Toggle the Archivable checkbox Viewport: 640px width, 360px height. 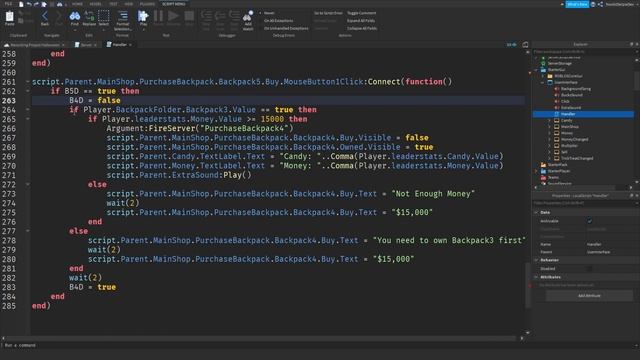pos(589,221)
